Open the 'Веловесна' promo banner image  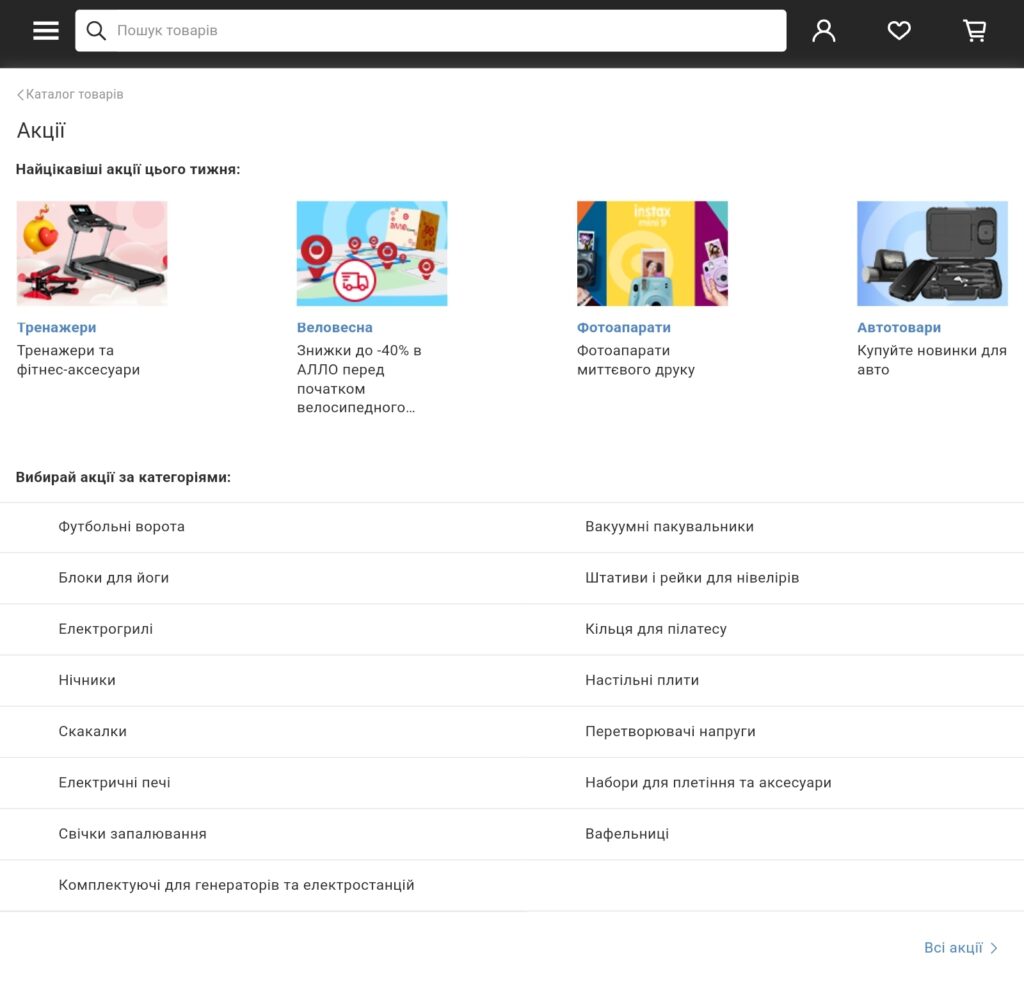pyautogui.click(x=372, y=253)
